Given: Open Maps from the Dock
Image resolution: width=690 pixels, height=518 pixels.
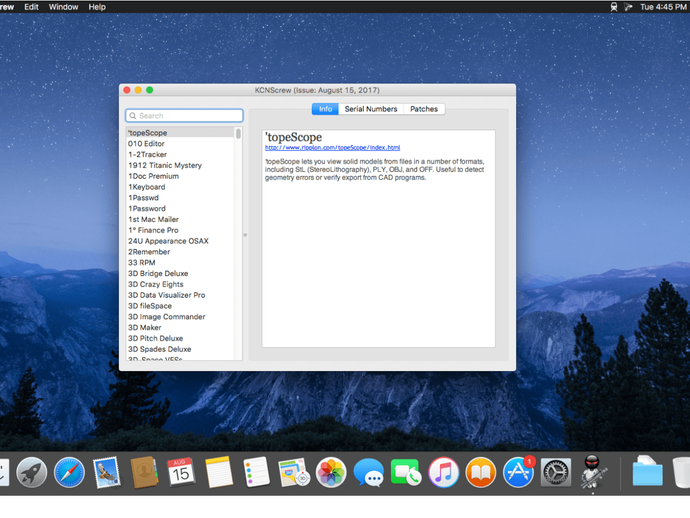Looking at the screenshot, I should 294,473.
